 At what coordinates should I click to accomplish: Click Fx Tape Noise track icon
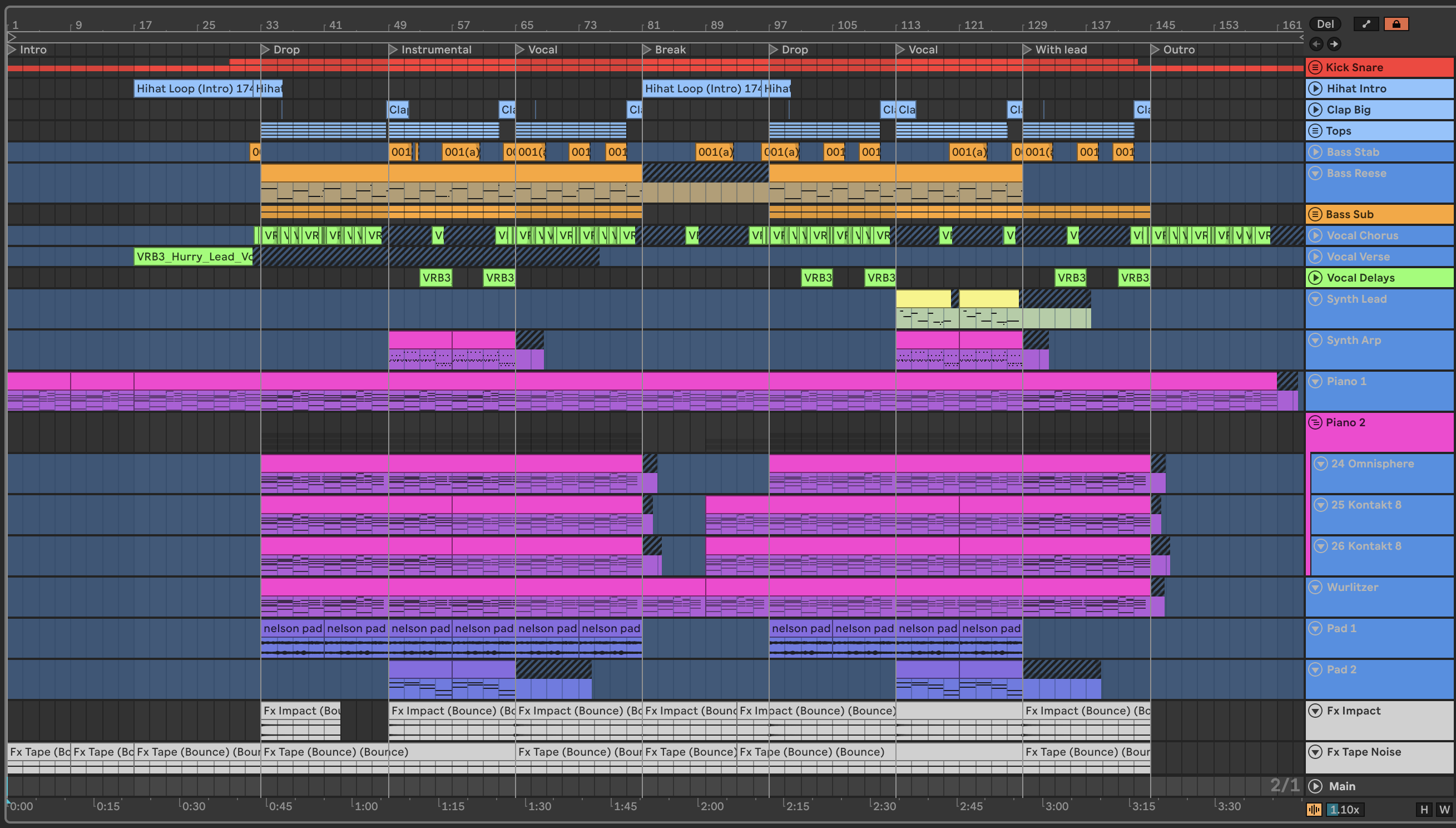pos(1315,752)
